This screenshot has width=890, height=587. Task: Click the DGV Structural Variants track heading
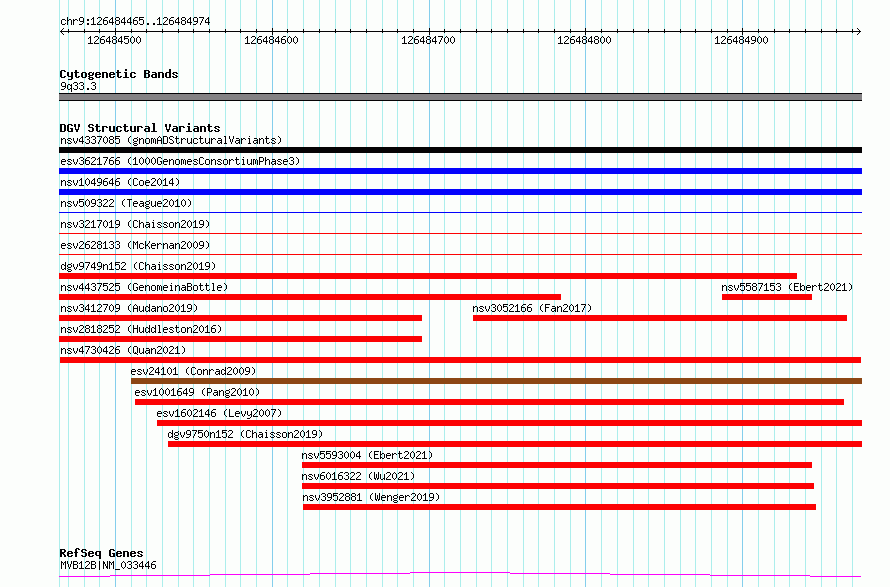coord(140,128)
